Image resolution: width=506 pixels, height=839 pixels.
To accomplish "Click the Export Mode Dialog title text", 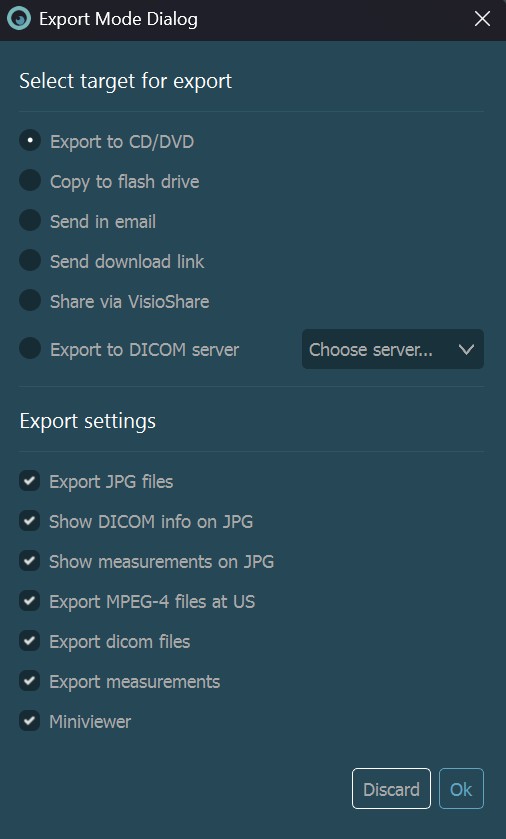I will tap(118, 19).
